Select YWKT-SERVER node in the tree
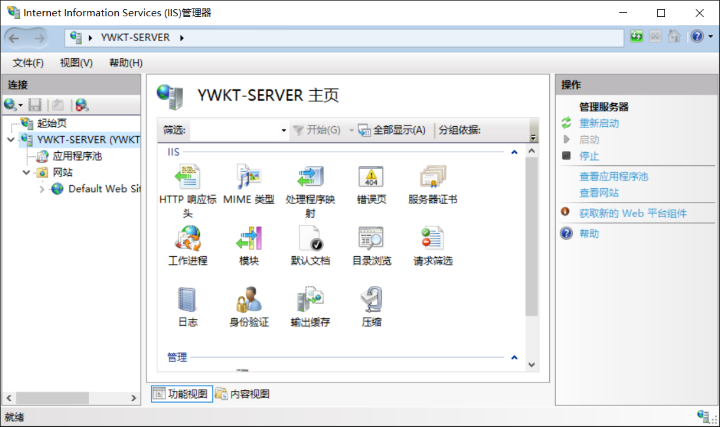The height and width of the screenshot is (427, 720). [88, 140]
